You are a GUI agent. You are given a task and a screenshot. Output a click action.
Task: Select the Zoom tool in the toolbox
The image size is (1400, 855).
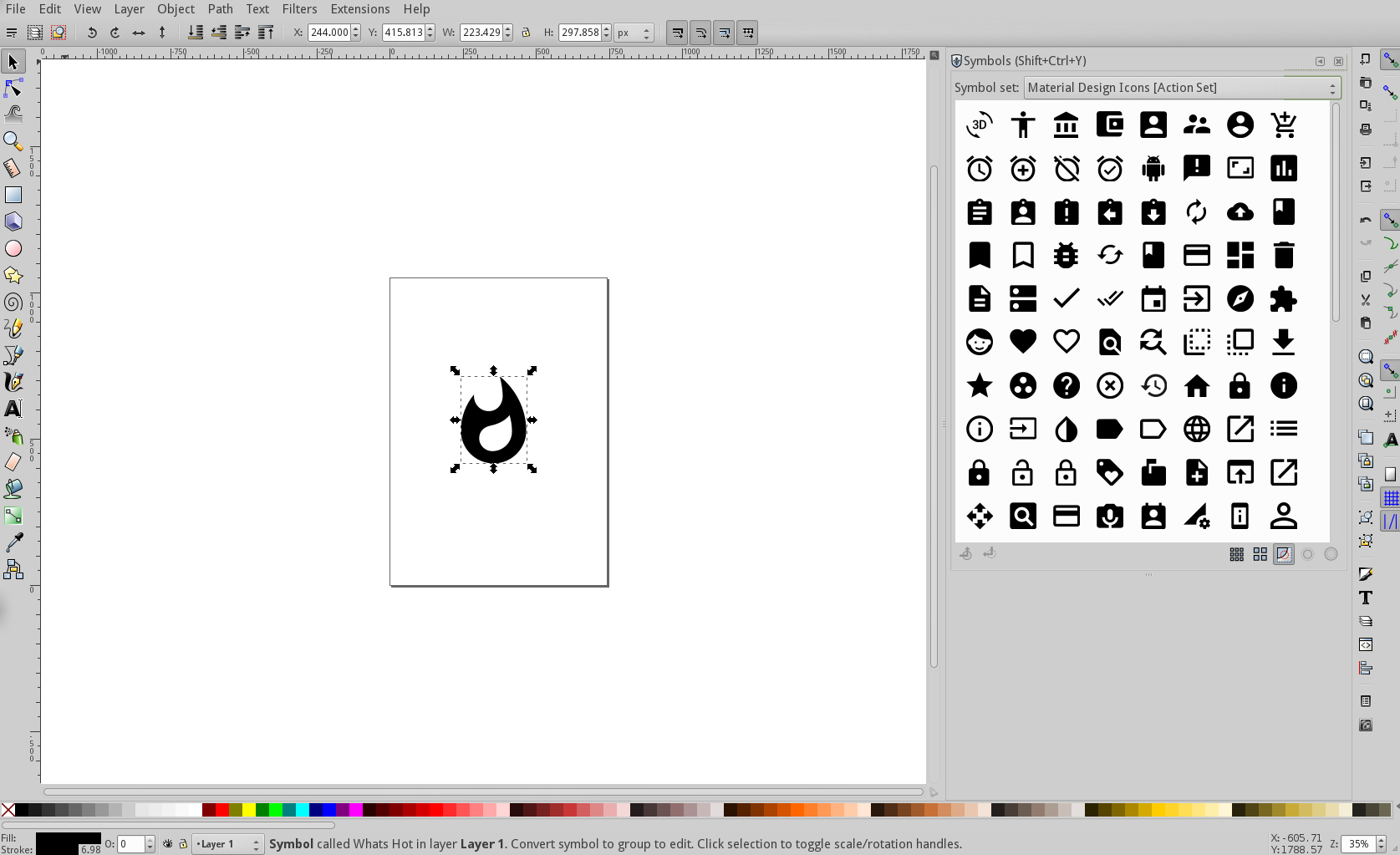tap(13, 140)
